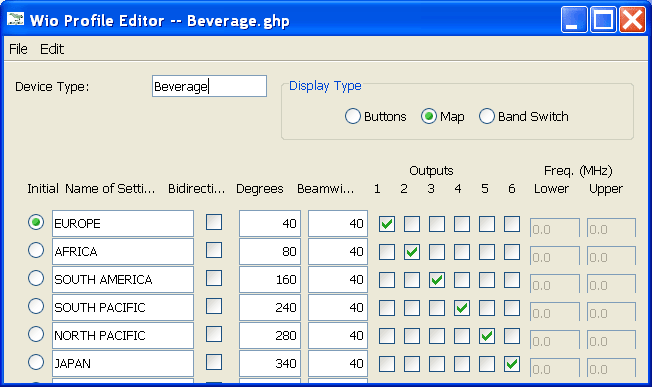Click the JAPAN Beamwidth field
The image size is (652, 387).
click(x=338, y=363)
